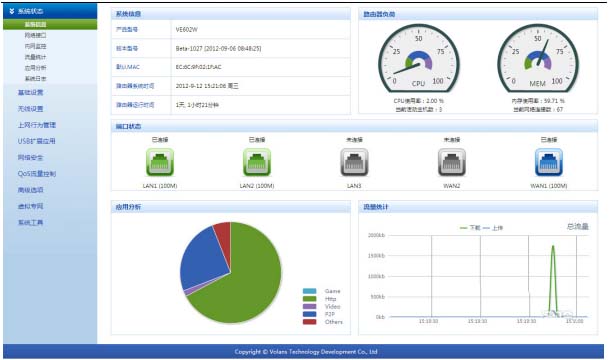Click the firmware version value Beta-1027
Screen dimensions: 609x360
coord(218,49)
